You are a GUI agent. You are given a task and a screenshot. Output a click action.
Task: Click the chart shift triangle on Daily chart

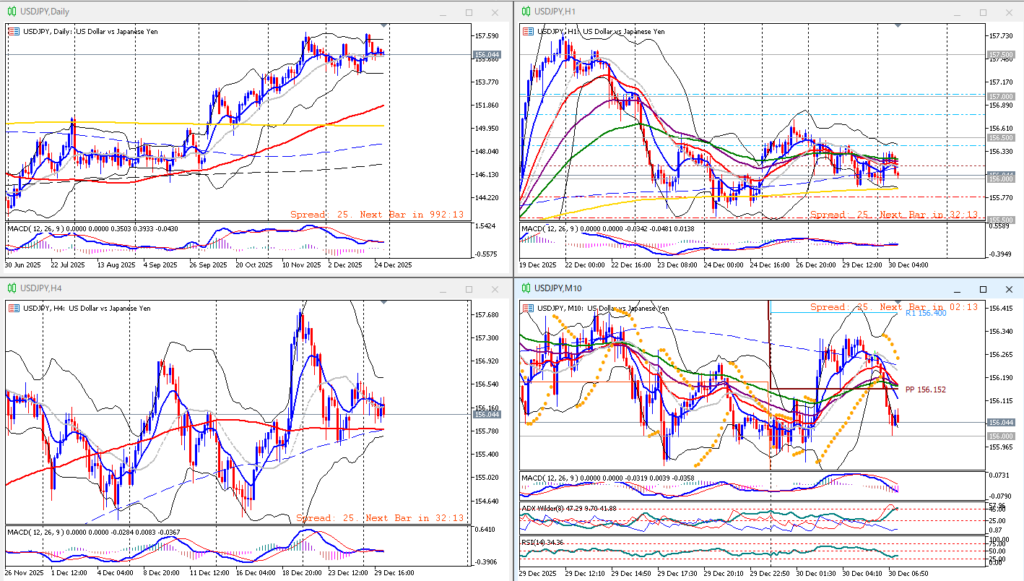point(385,25)
